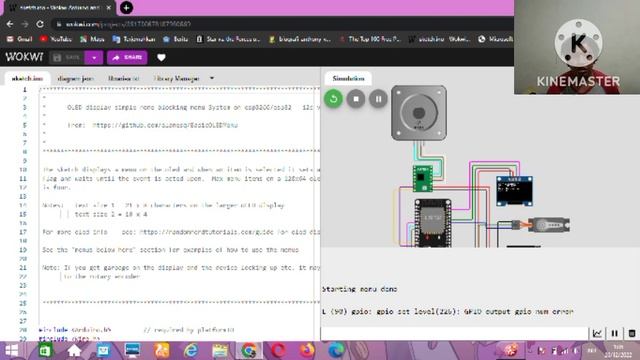640x360 pixels.
Task: Select the ESP32 board in the diagram
Action: (x=433, y=222)
